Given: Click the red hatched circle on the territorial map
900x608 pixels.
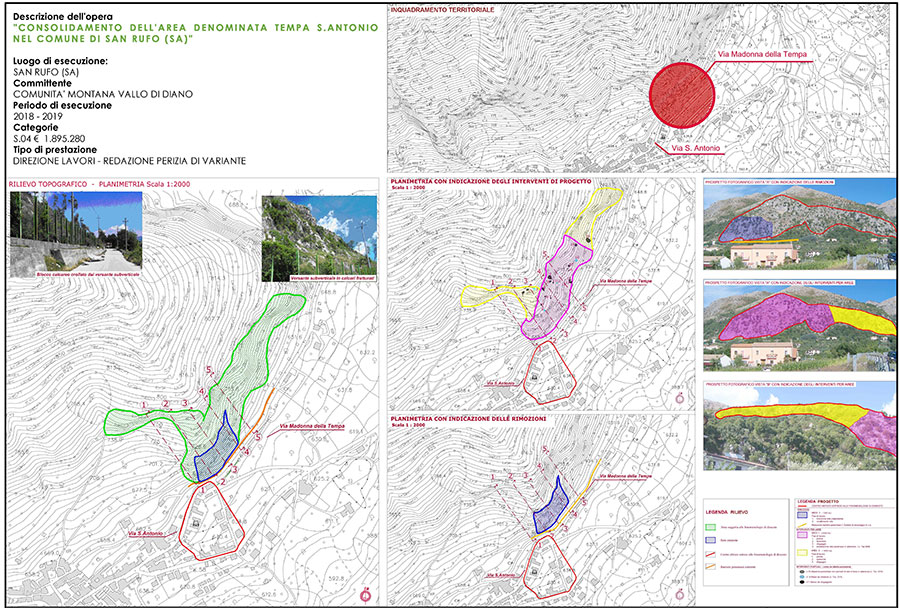Looking at the screenshot, I should [682, 95].
